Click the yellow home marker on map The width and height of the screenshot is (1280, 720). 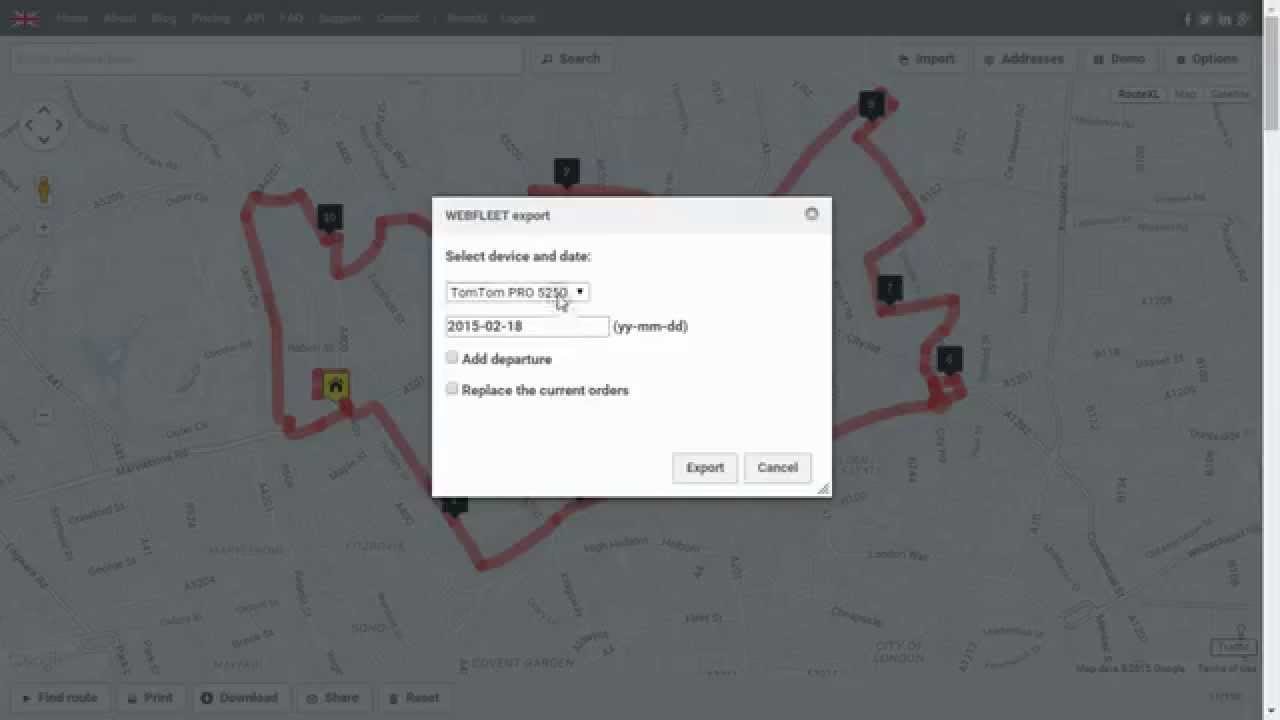pyautogui.click(x=336, y=385)
